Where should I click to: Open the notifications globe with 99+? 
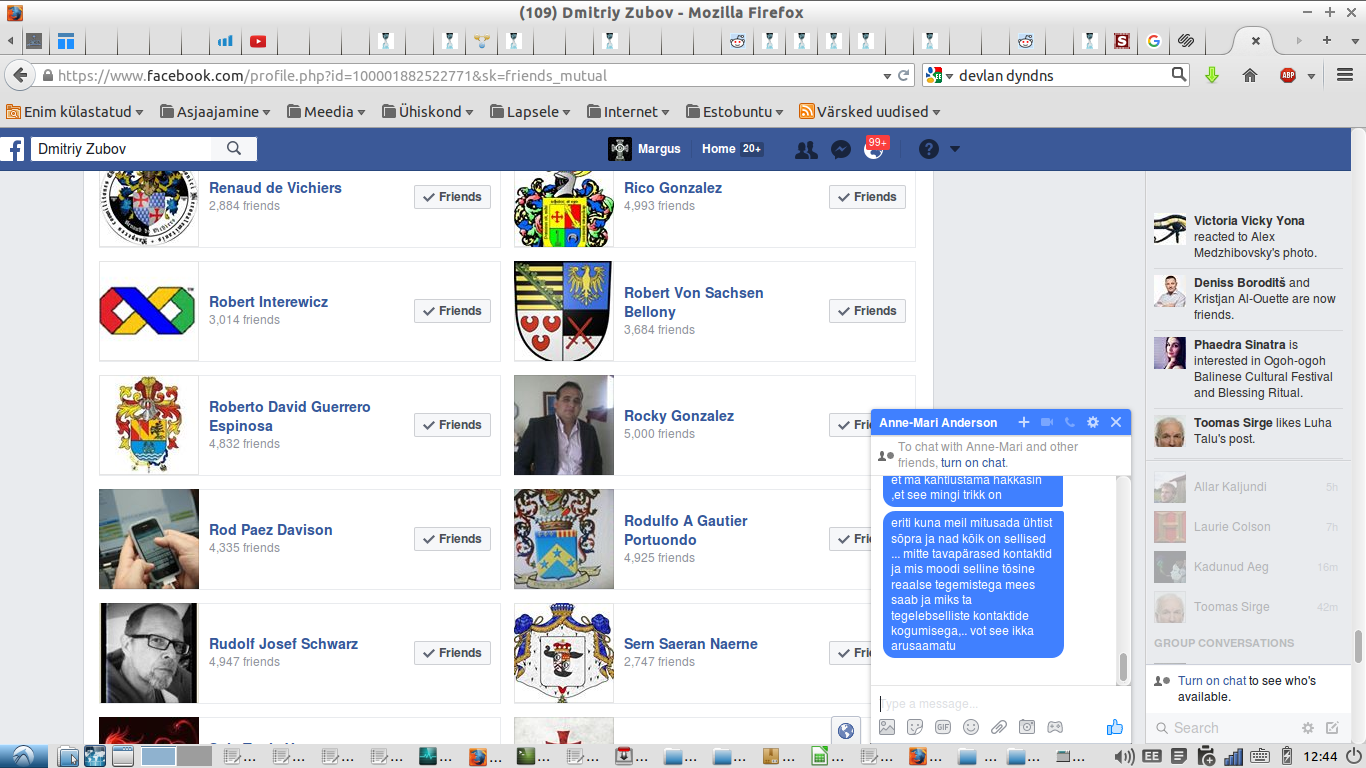point(875,149)
